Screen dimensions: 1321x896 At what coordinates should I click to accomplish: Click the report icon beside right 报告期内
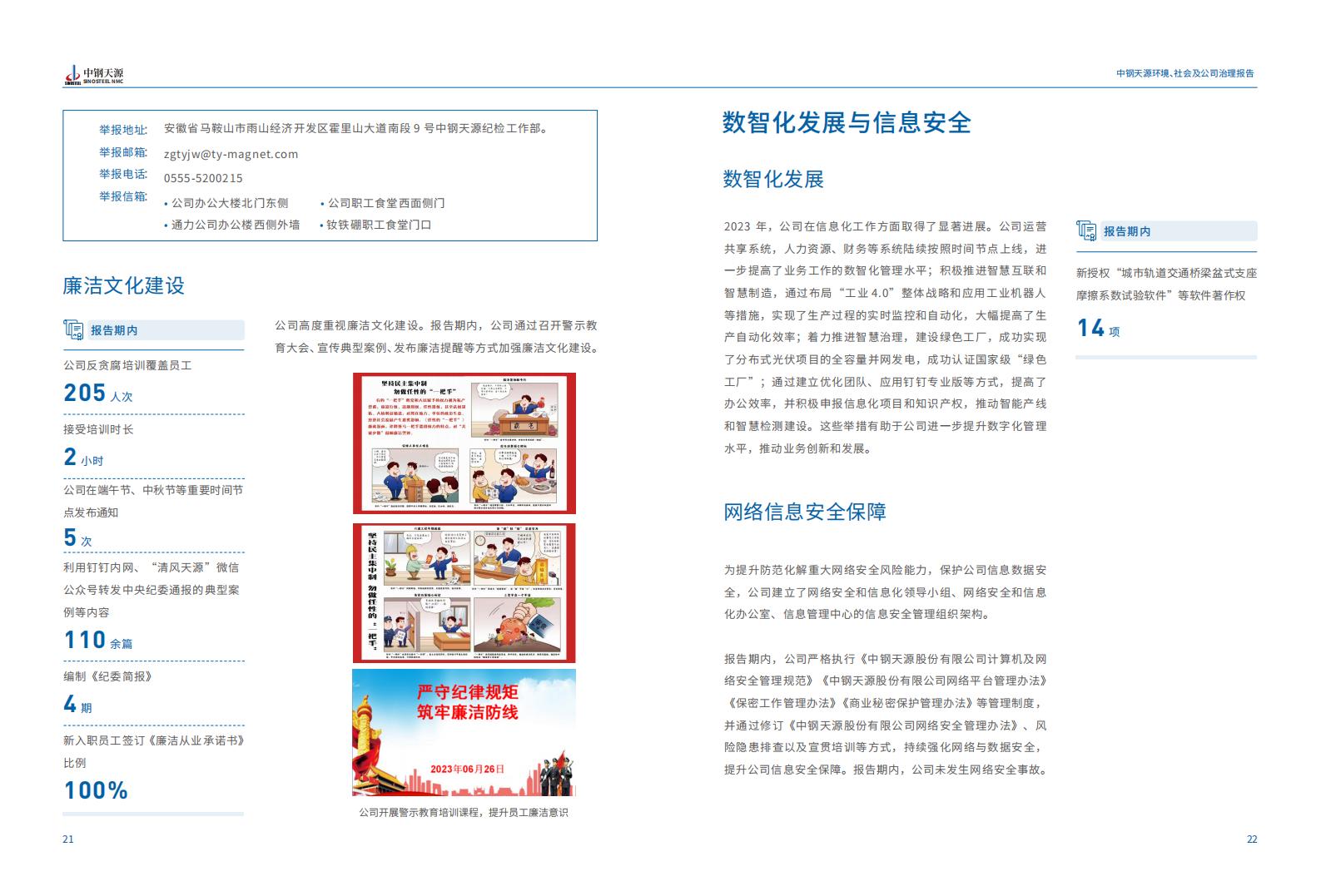1086,230
